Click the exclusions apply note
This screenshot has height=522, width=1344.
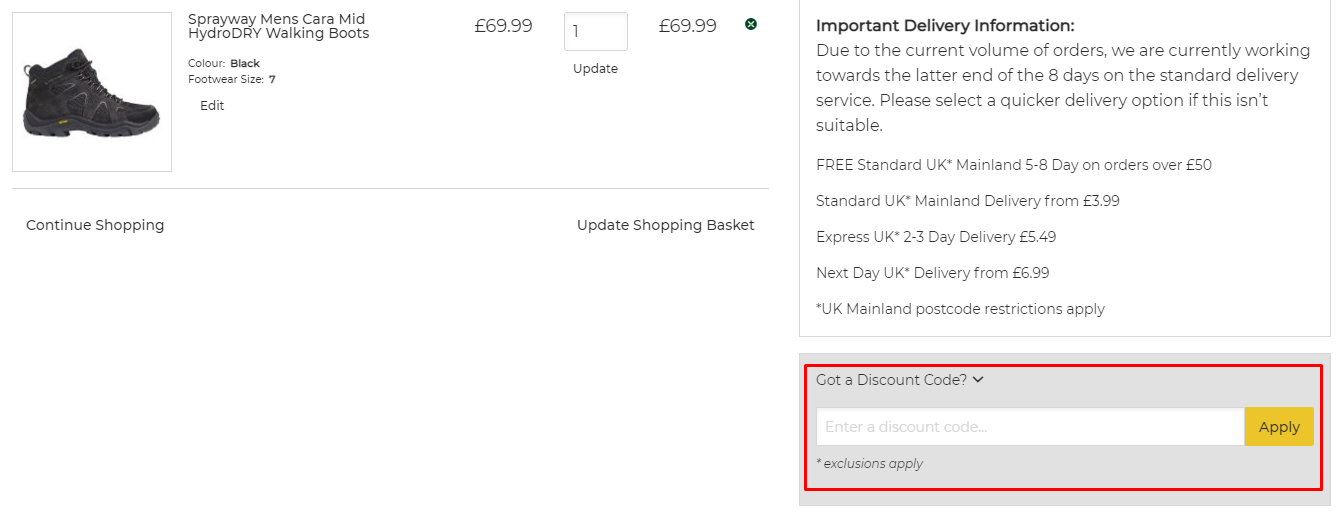click(869, 464)
